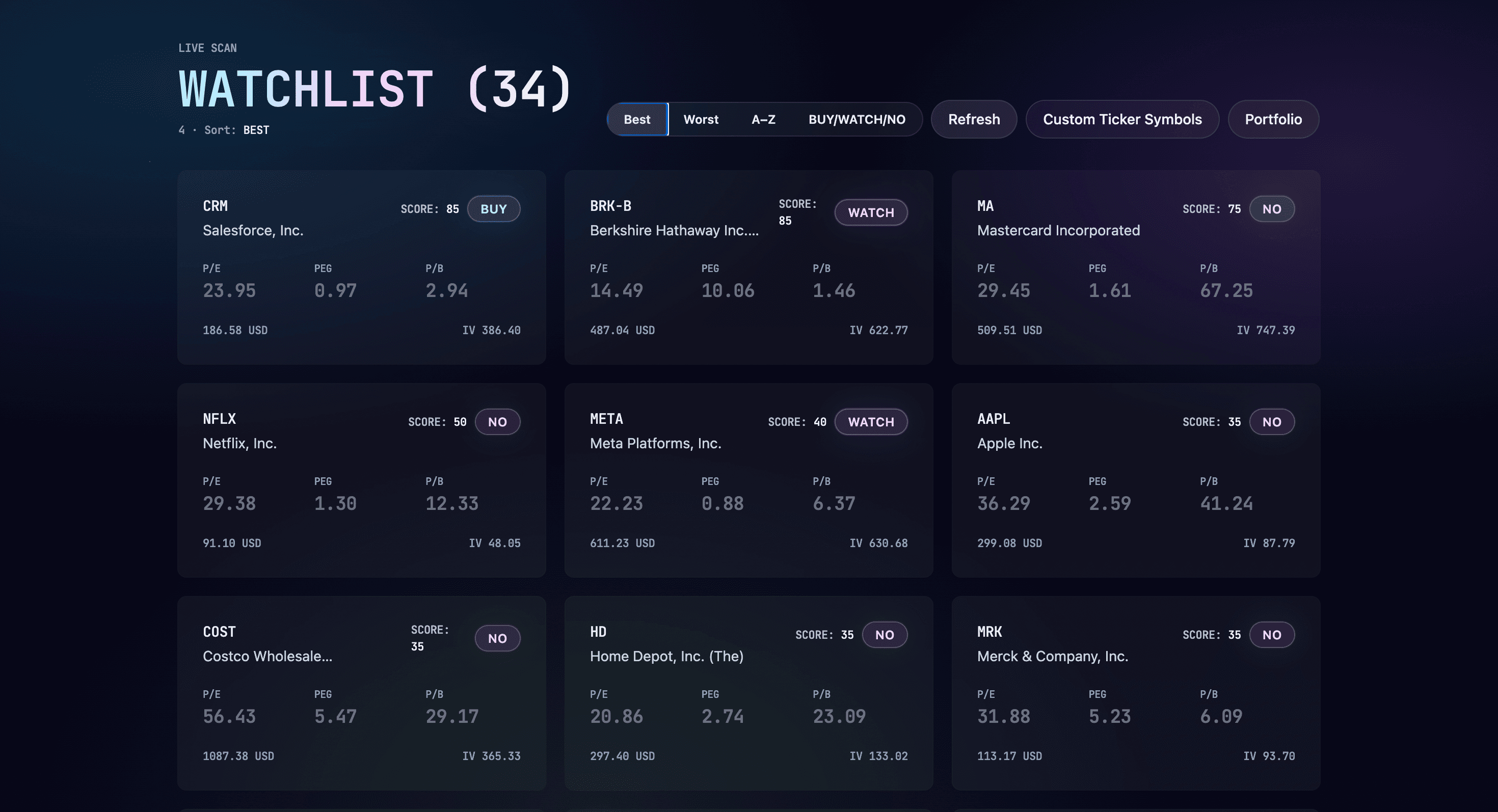The image size is (1498, 812).
Task: Click the MA ticker symbol
Action: tap(985, 206)
